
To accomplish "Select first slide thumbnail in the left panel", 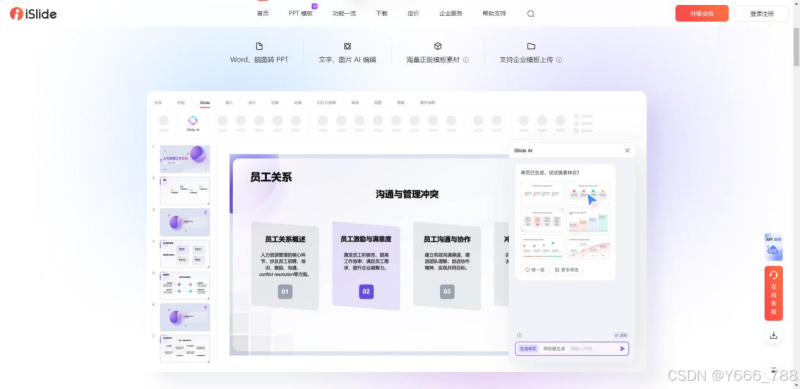I will pyautogui.click(x=185, y=159).
